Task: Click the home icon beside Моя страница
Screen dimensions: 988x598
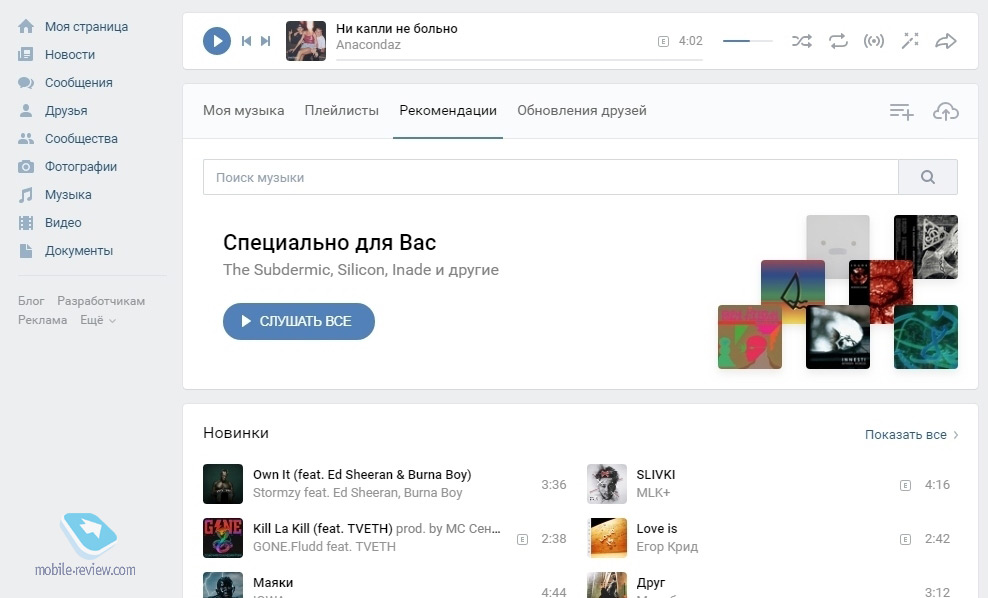Action: (x=26, y=26)
